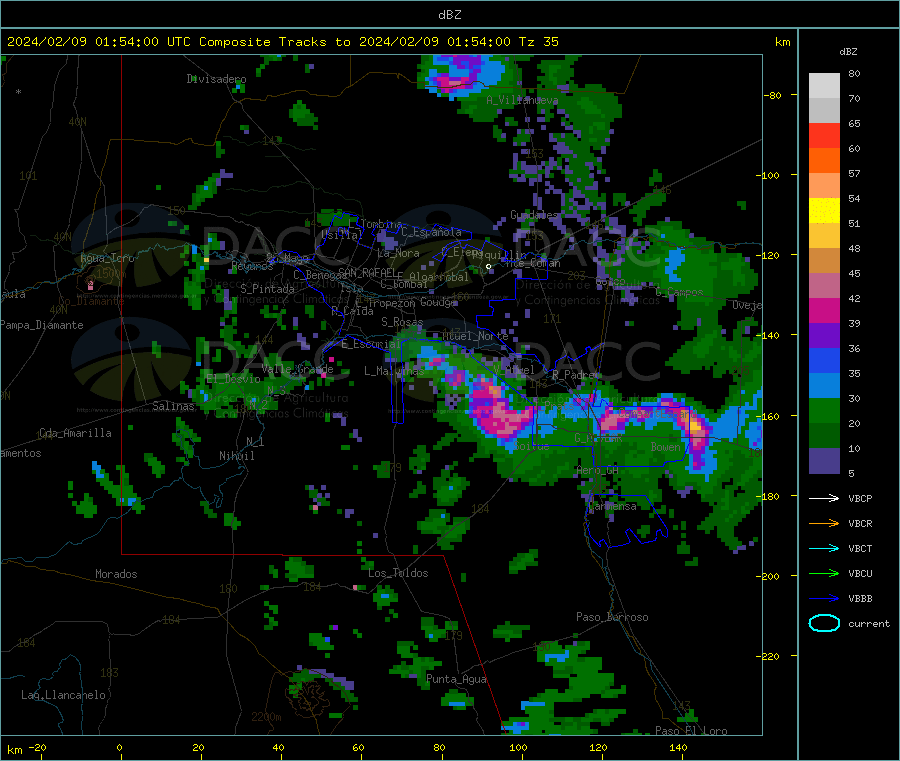This screenshot has height=761, width=900.
Task: Click the '0' tick on the bottom axis
Action: click(x=119, y=747)
